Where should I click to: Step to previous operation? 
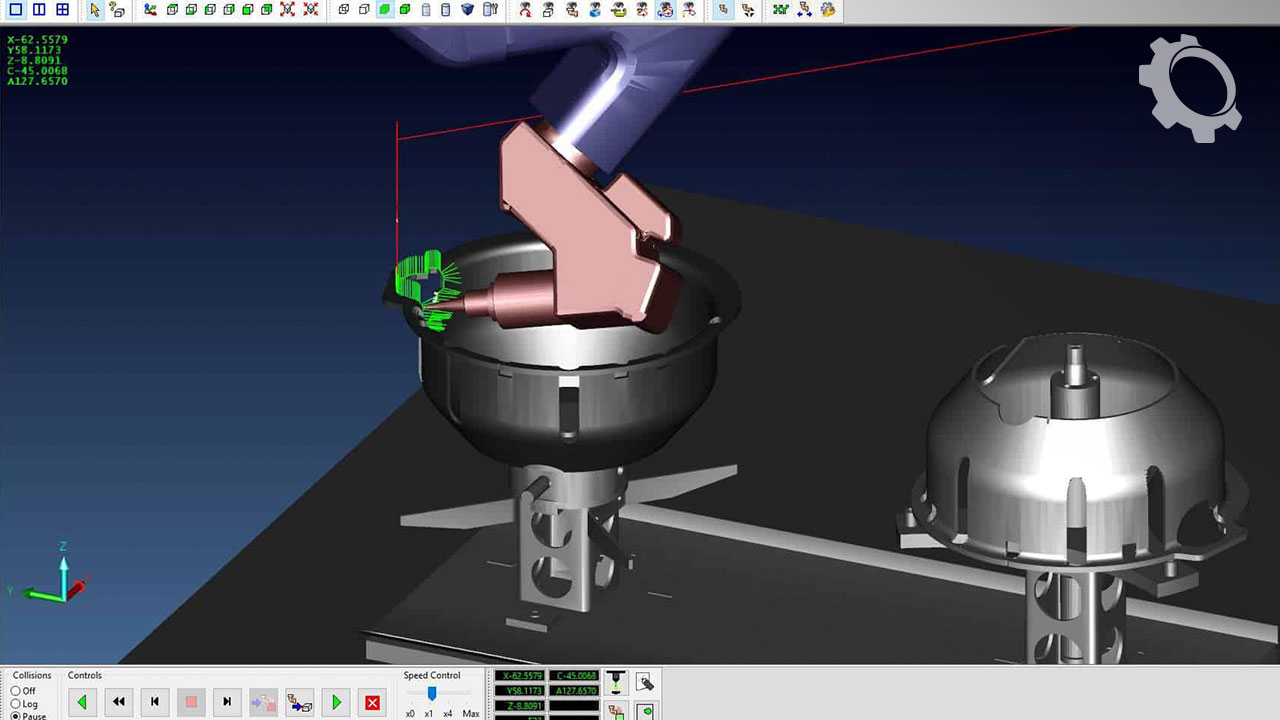point(155,702)
